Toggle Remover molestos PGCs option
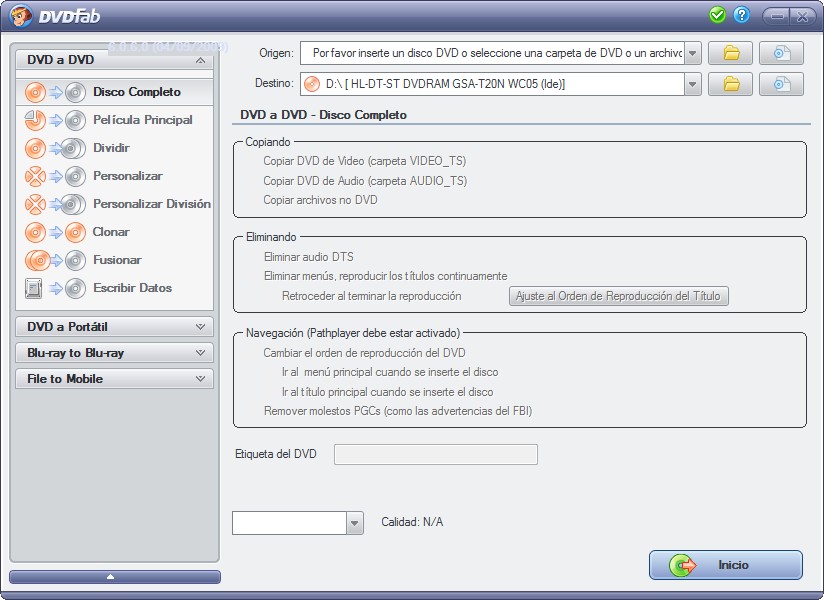The height and width of the screenshot is (600, 824). pos(398,411)
